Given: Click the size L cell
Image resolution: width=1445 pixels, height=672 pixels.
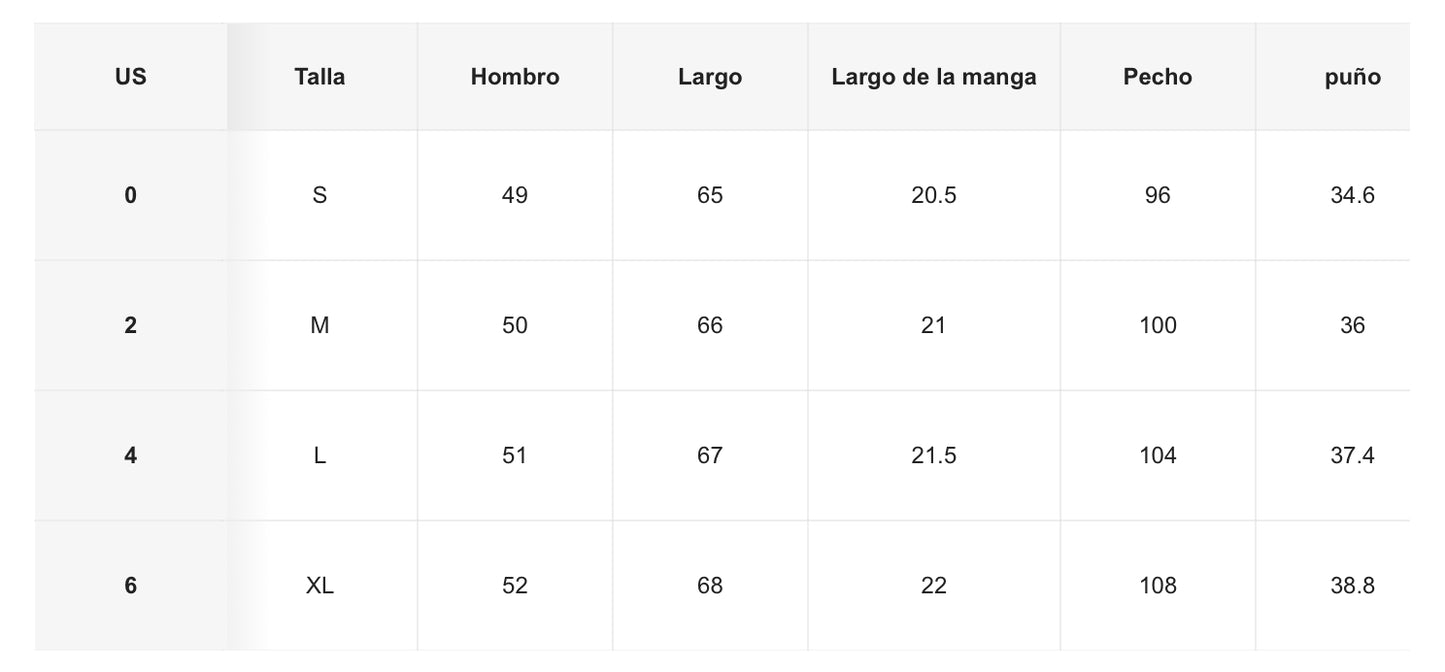Looking at the screenshot, I should pyautogui.click(x=320, y=455).
